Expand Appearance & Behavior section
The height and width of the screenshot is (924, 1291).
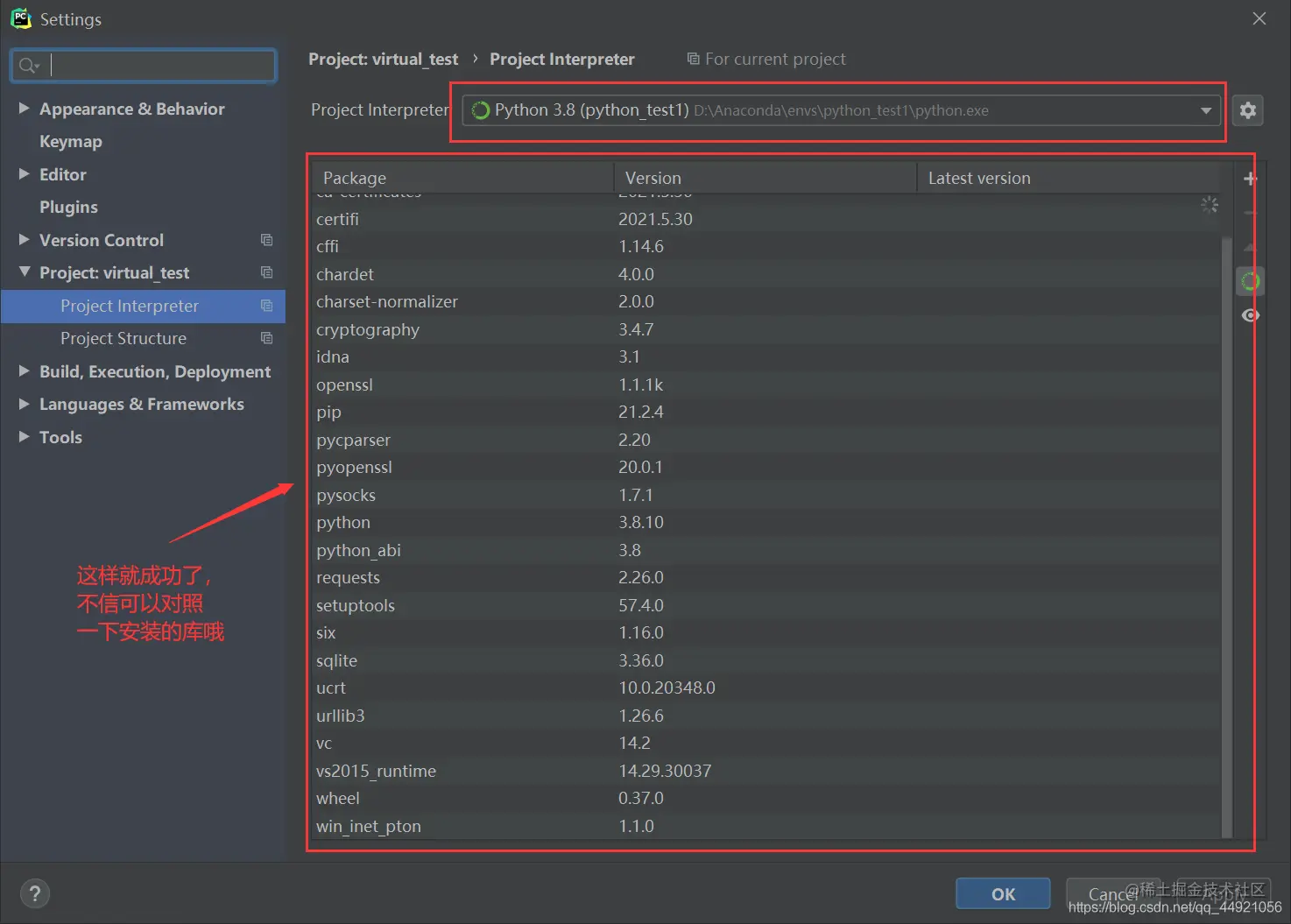coord(25,109)
